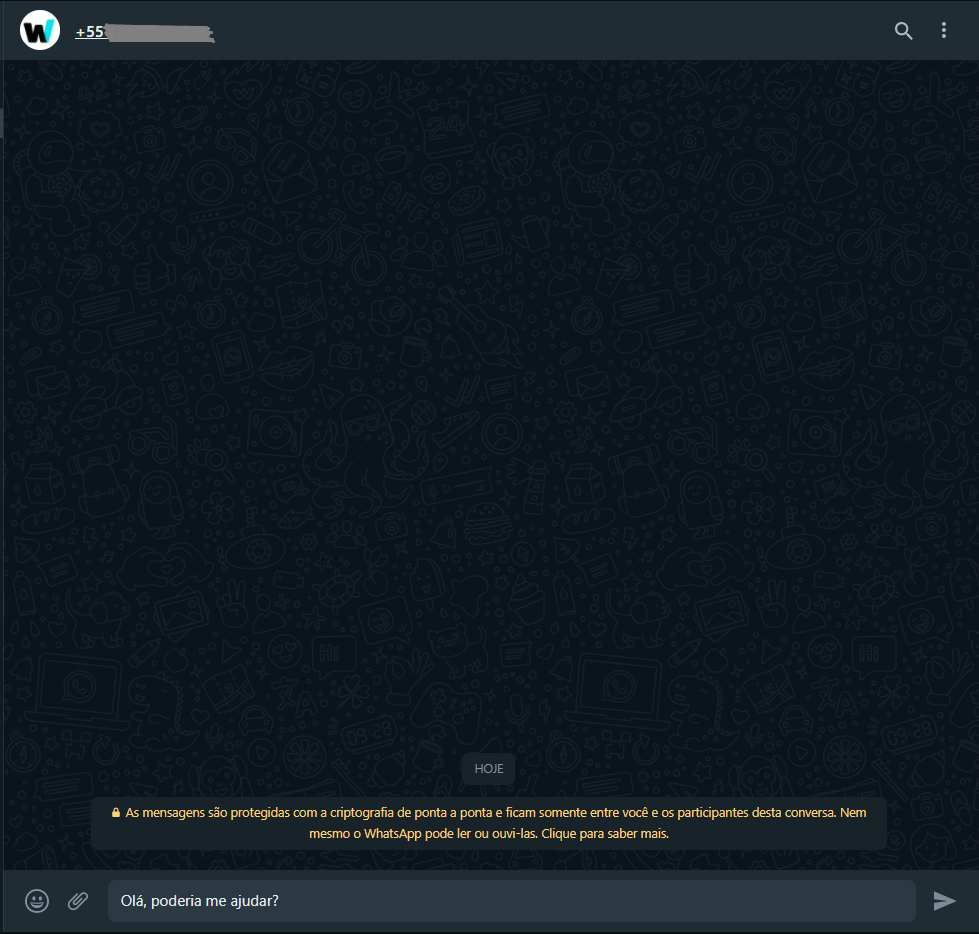Attach a file with the paperclip icon
The image size is (979, 934).
(x=78, y=901)
